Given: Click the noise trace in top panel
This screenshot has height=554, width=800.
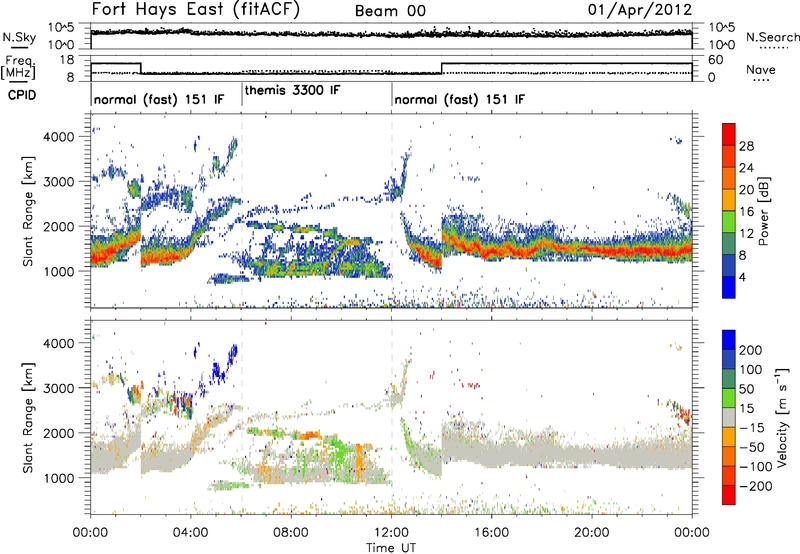Looking at the screenshot, I should coord(391,34).
